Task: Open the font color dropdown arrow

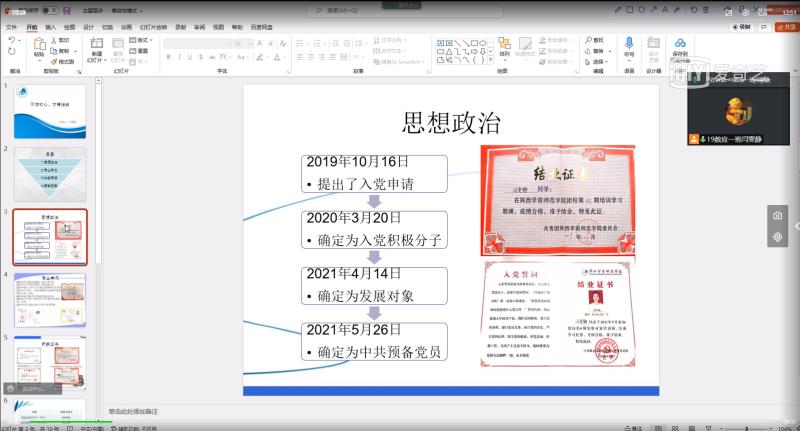Action: 284,57
